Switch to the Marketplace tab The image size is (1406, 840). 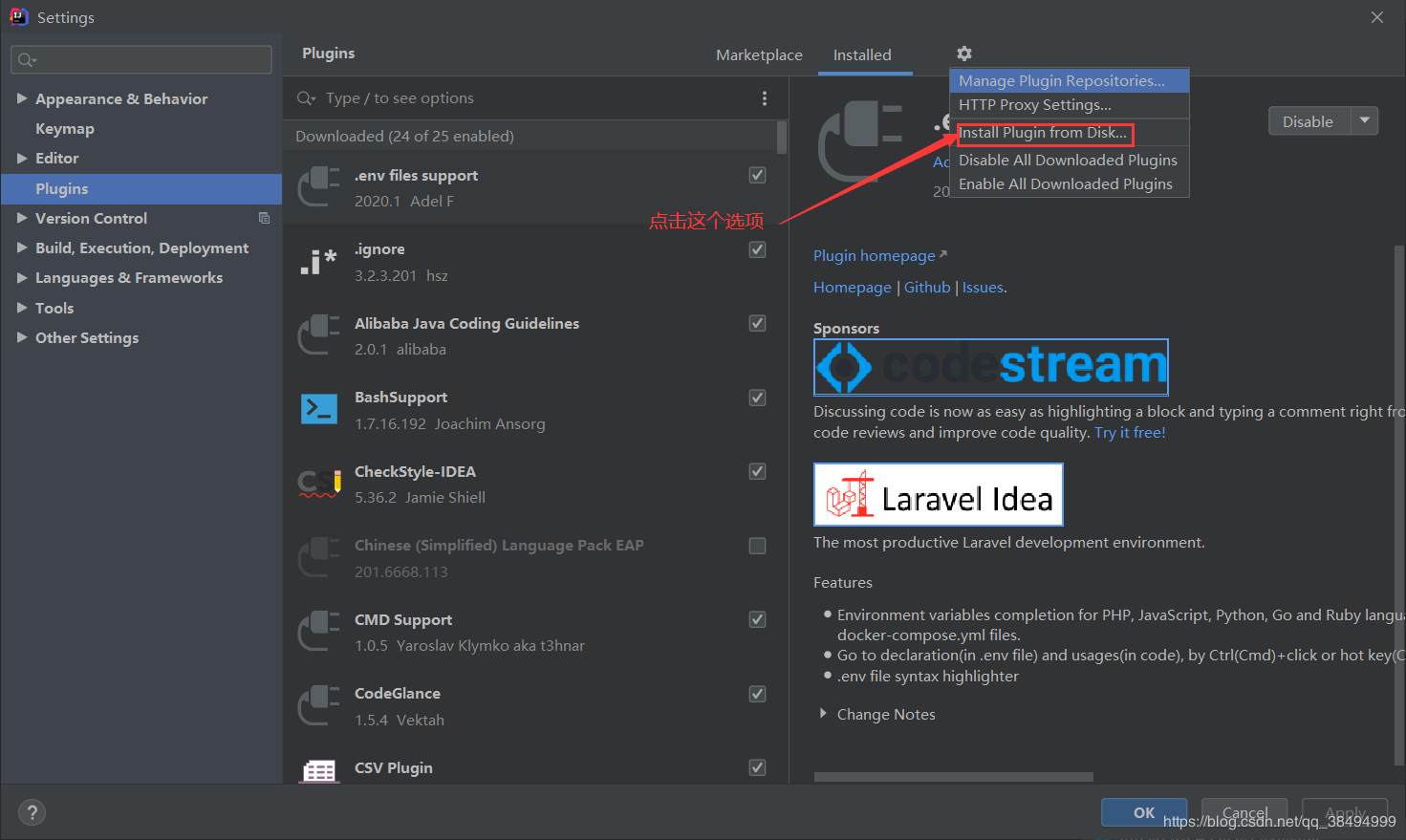tap(759, 55)
